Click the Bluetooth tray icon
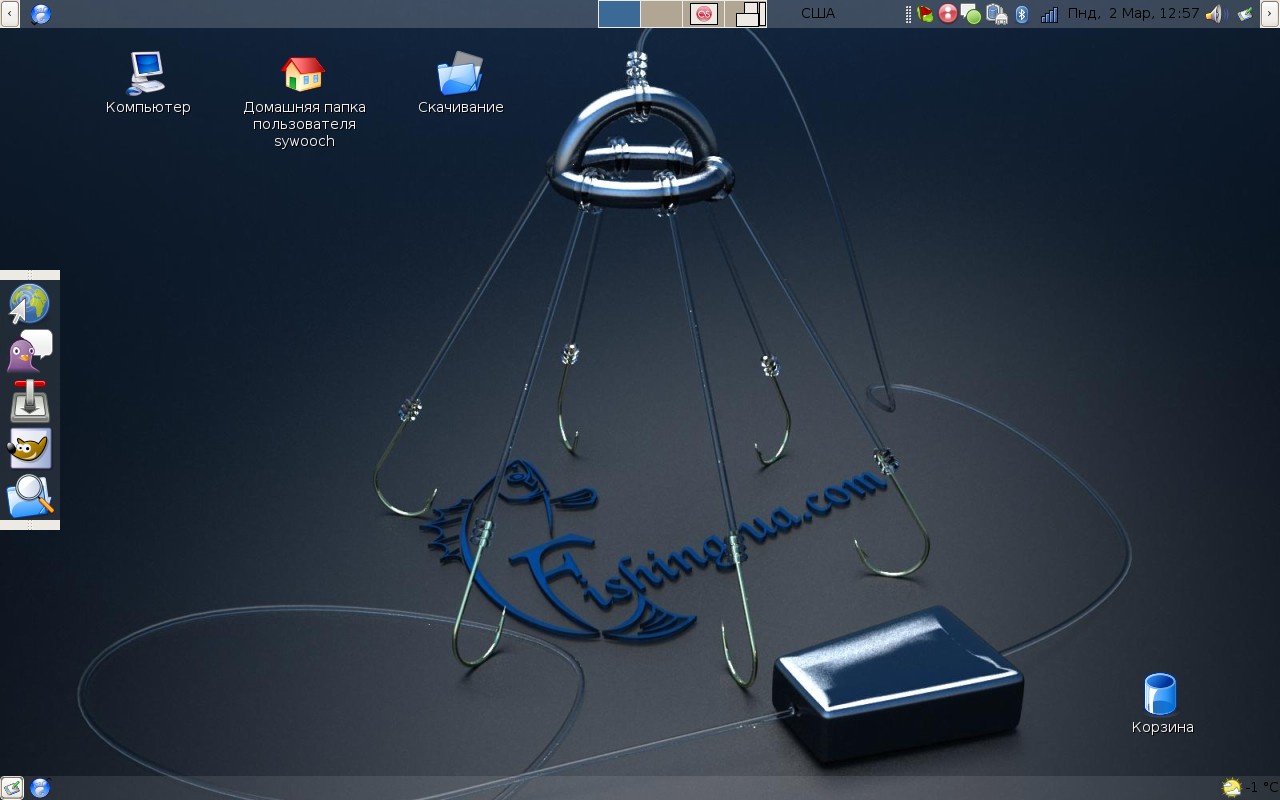1280x800 pixels. tap(1022, 14)
